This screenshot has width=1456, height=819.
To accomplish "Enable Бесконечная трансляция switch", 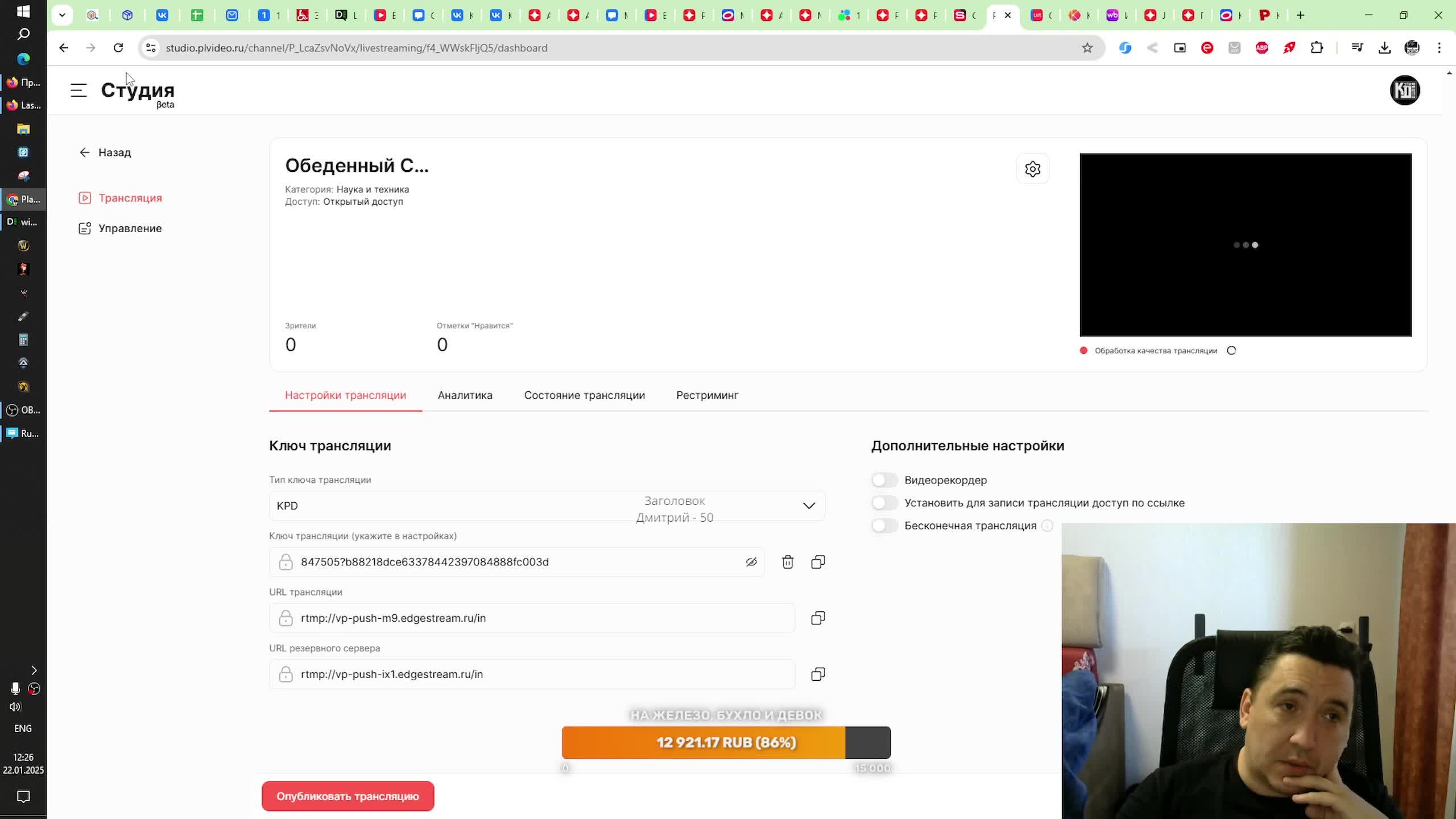I will click(884, 526).
